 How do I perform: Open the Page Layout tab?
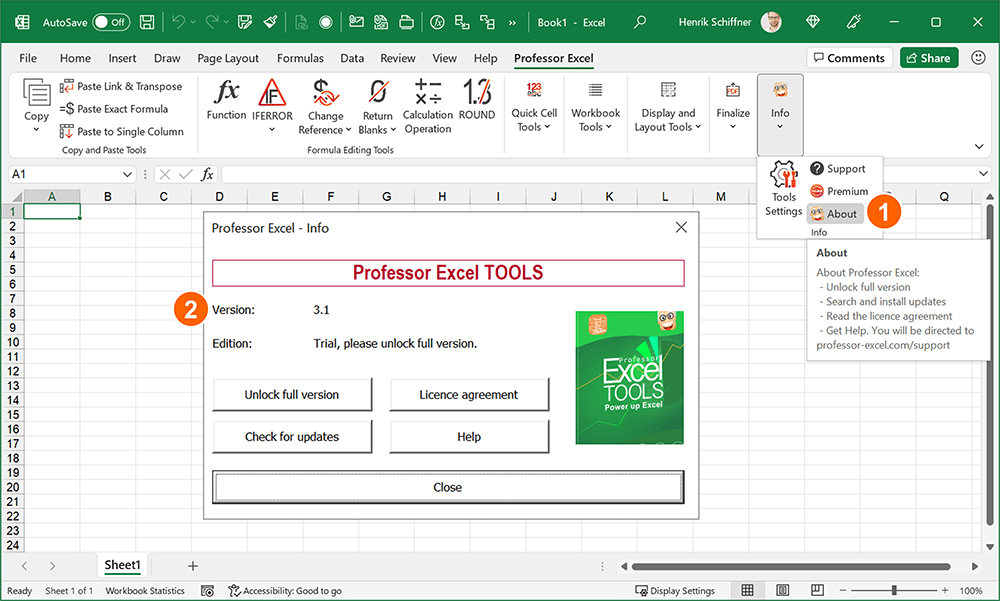(x=228, y=58)
